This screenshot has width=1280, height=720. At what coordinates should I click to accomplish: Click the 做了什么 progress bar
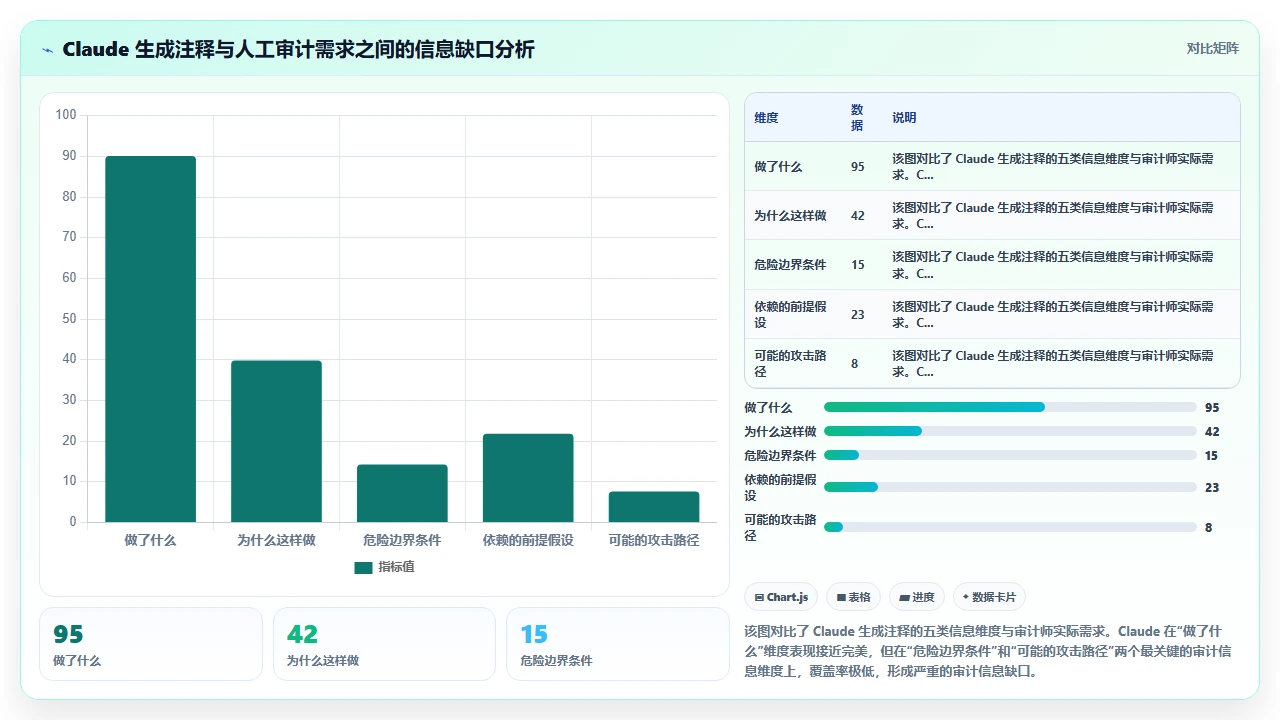point(1010,407)
